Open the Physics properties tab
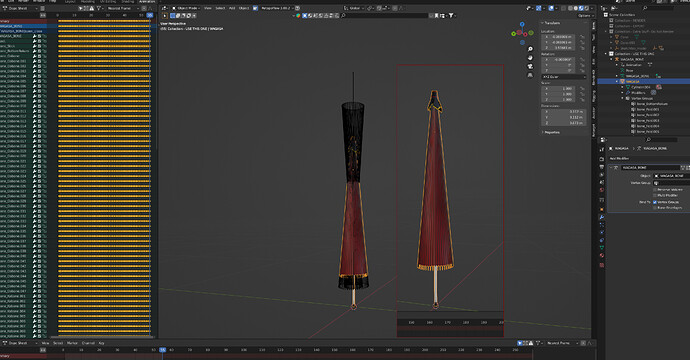Viewport: 690px width, 360px height. tap(602, 232)
